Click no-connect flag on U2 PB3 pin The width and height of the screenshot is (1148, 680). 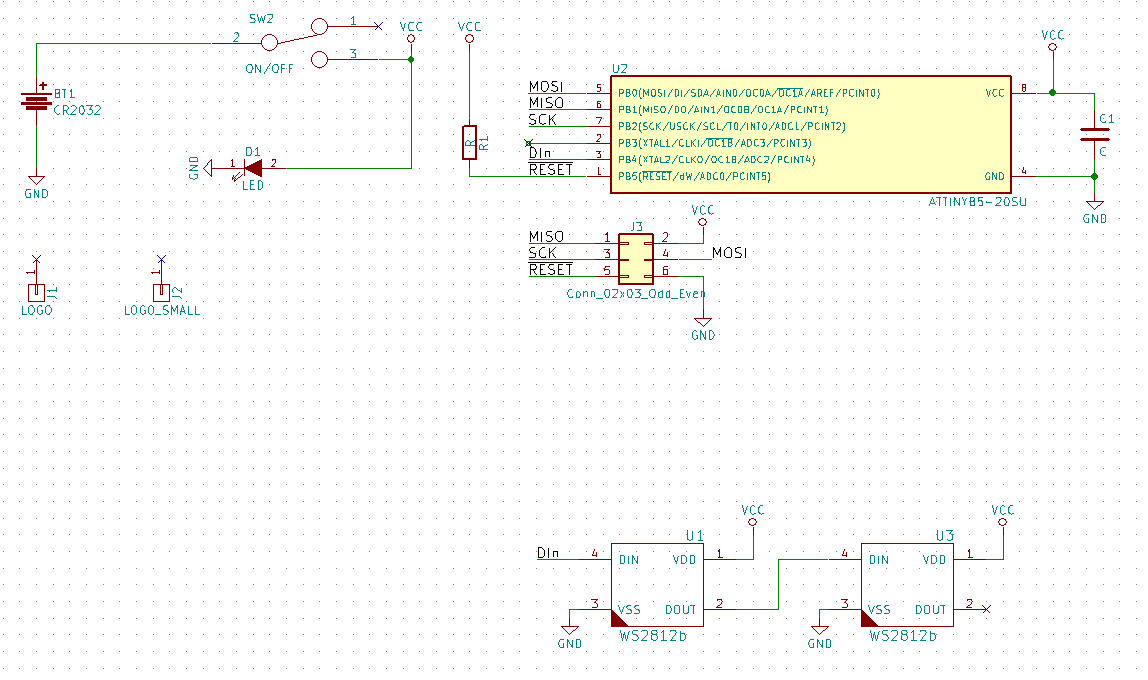529,143
